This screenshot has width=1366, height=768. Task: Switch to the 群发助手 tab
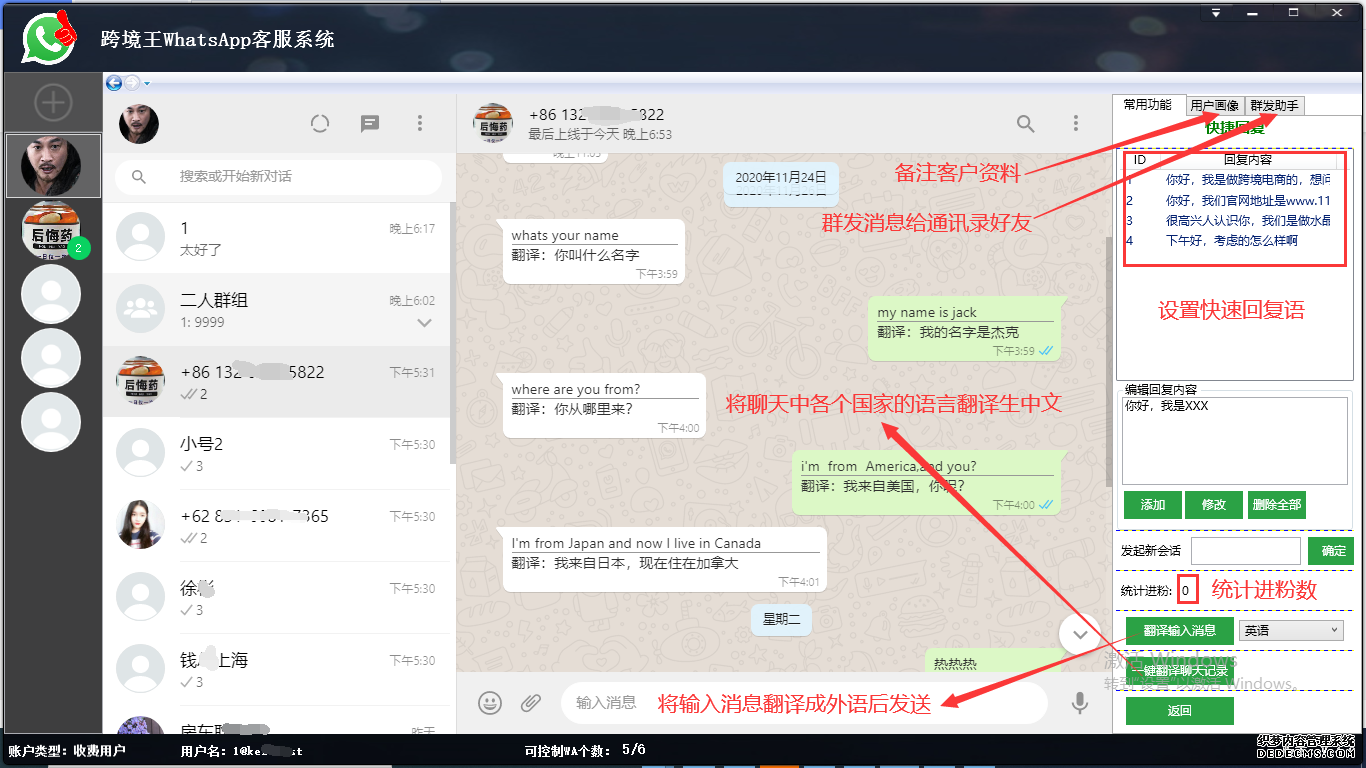(x=1276, y=104)
